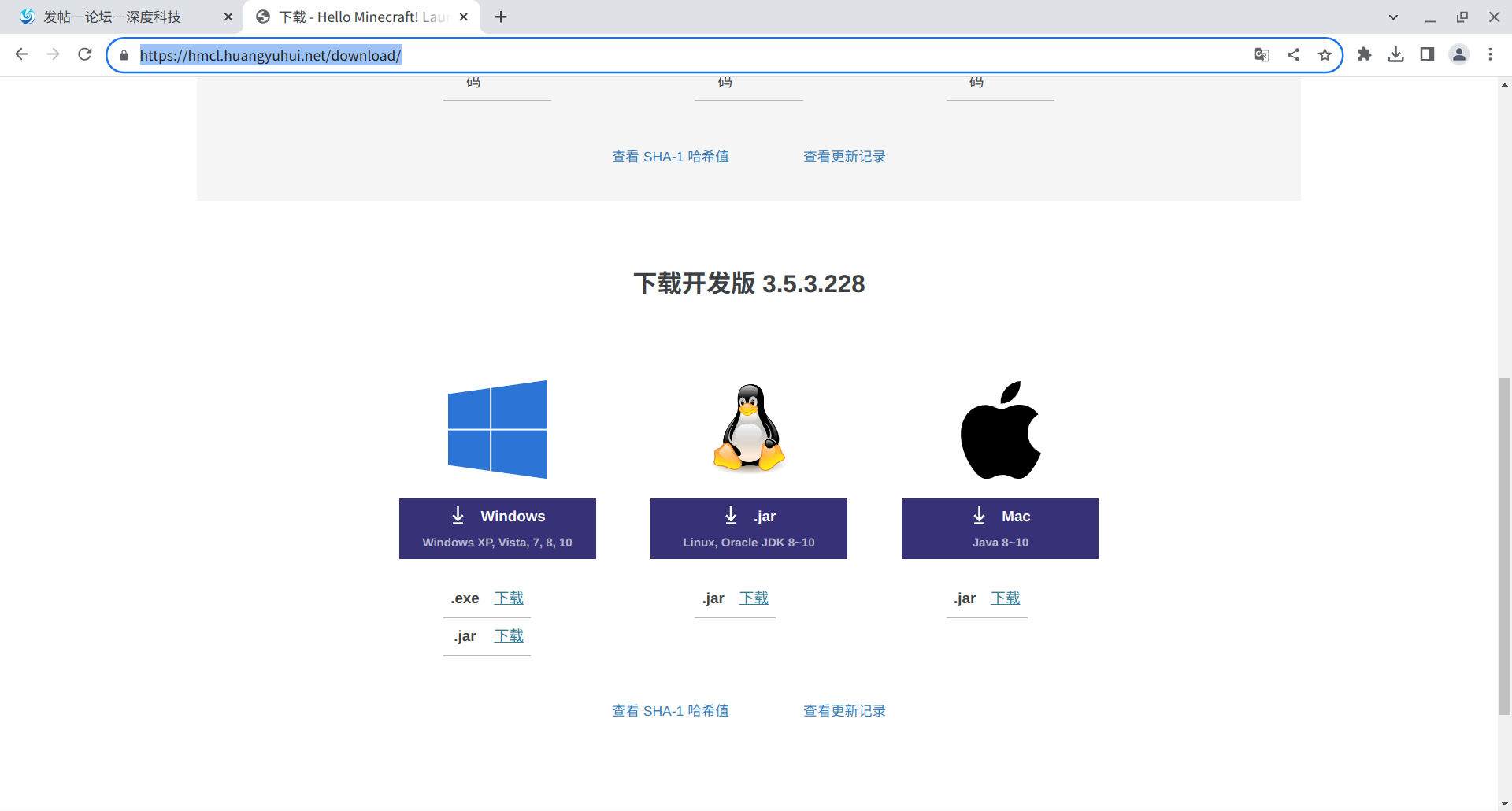The width and height of the screenshot is (1512, 811).
Task: Click the Linux Tux penguin image
Action: click(x=749, y=428)
